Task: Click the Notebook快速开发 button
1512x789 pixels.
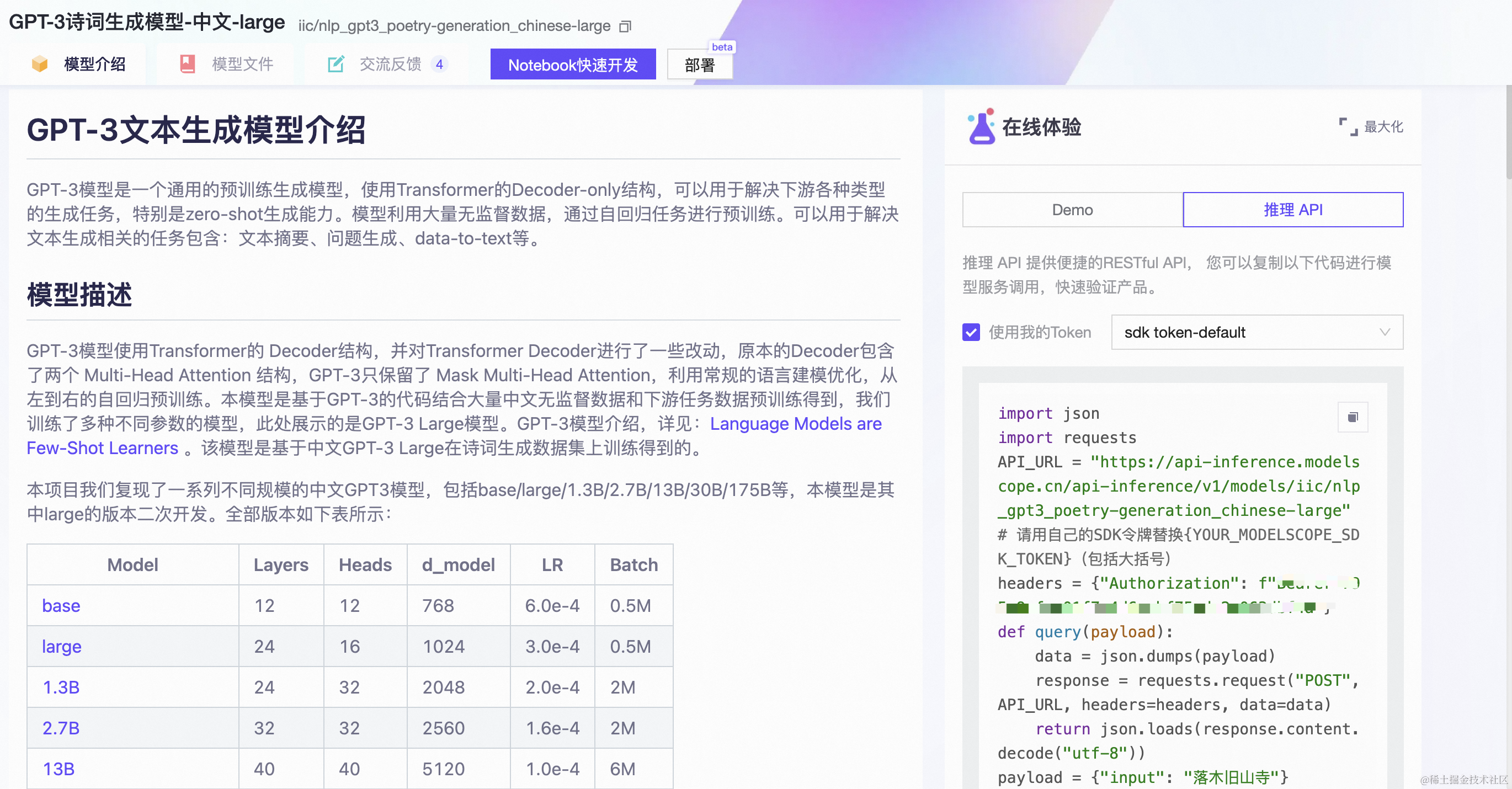Action: coord(572,65)
